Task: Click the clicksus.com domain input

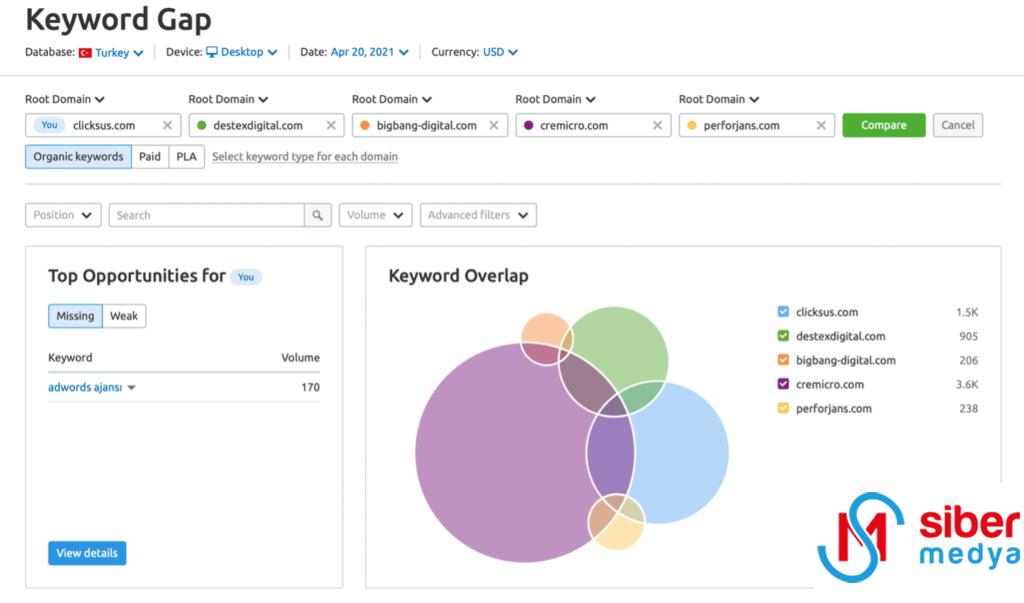Action: coord(103,125)
